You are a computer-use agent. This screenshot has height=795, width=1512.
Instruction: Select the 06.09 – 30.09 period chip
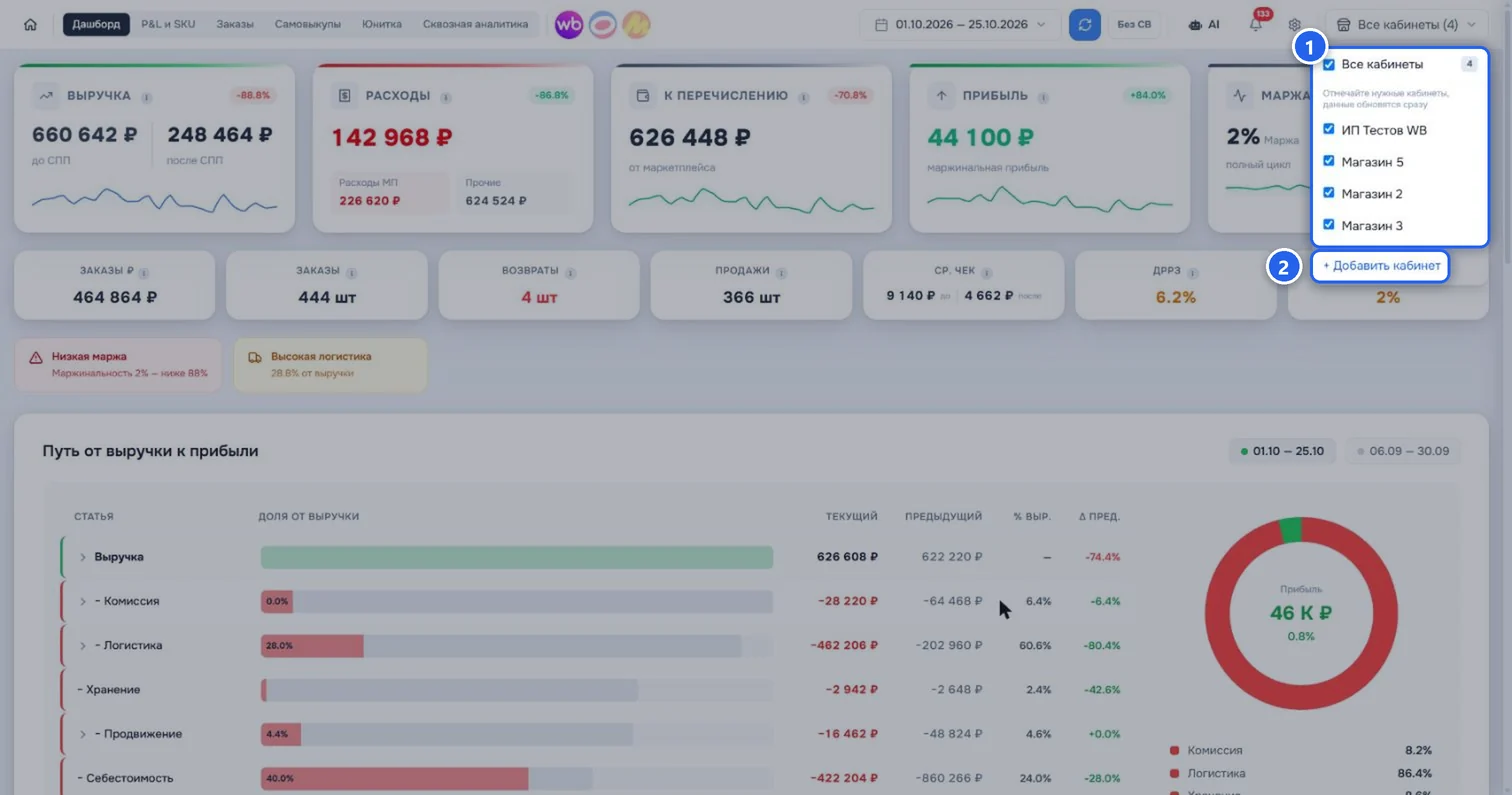[x=1403, y=451]
